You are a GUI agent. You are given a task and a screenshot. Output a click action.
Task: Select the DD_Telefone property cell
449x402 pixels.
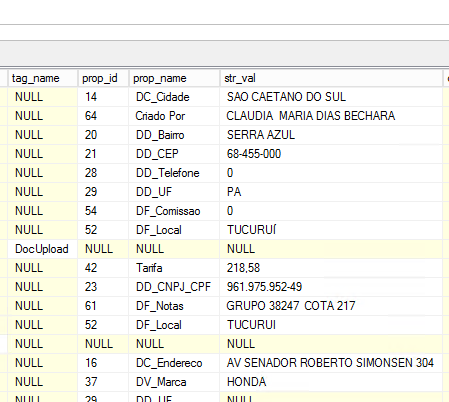coord(174,173)
